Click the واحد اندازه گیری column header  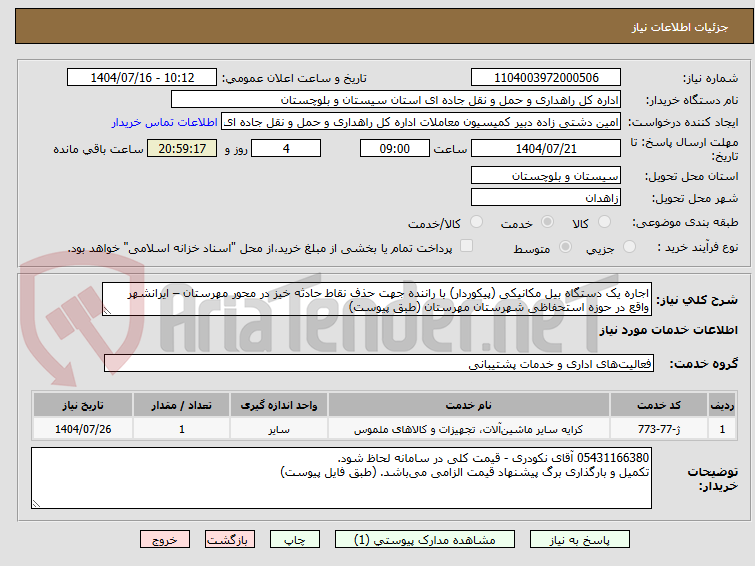pos(279,405)
